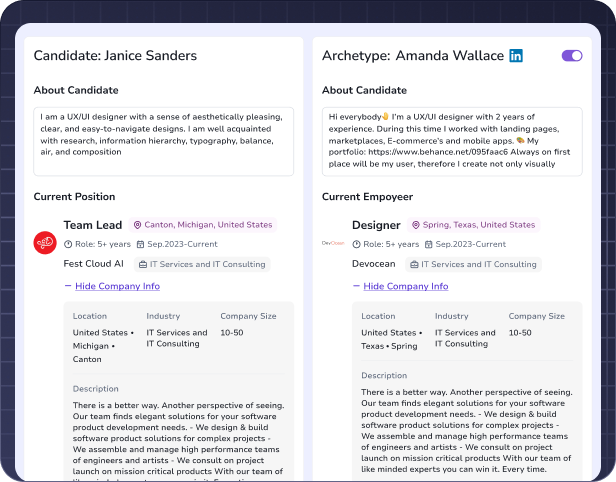The width and height of the screenshot is (616, 482).
Task: Click briefcase icon in Devocean industry tag
Action: 414,264
